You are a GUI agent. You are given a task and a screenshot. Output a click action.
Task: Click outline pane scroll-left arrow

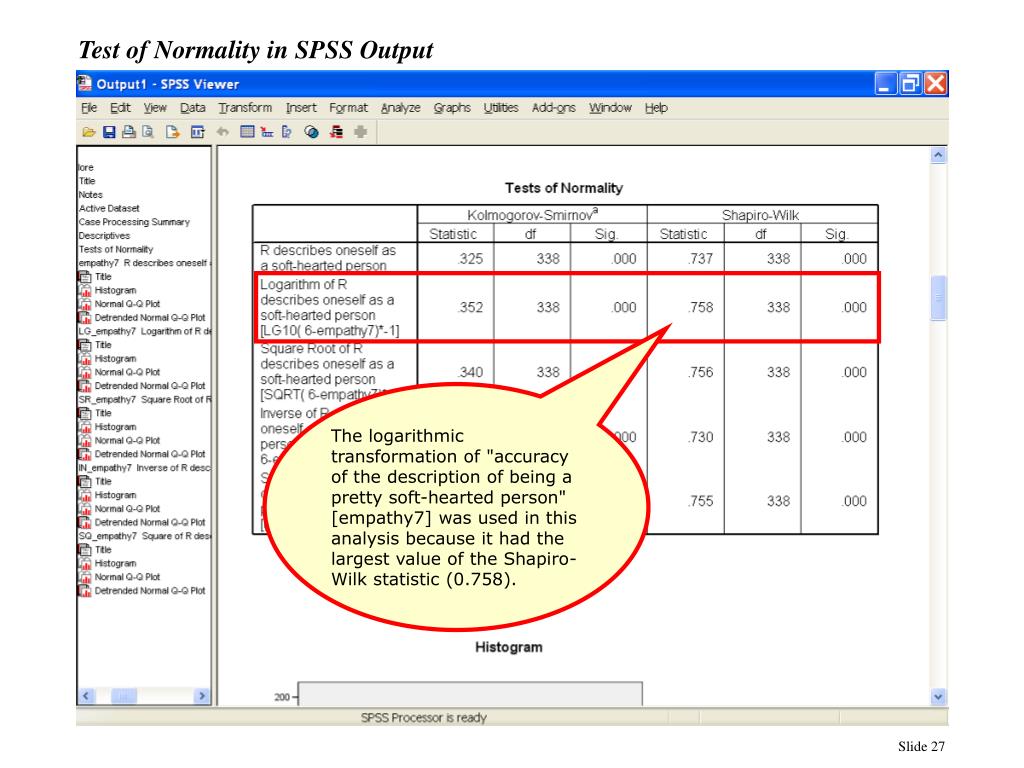tap(86, 696)
